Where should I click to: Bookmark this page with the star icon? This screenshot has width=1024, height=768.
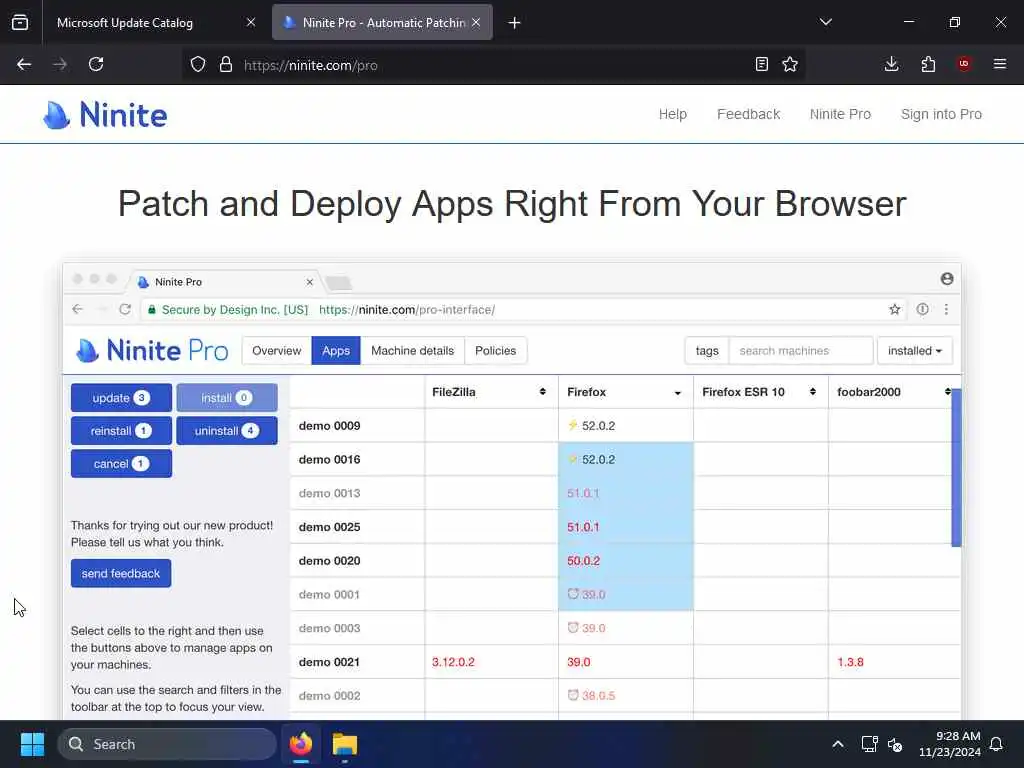click(x=790, y=64)
